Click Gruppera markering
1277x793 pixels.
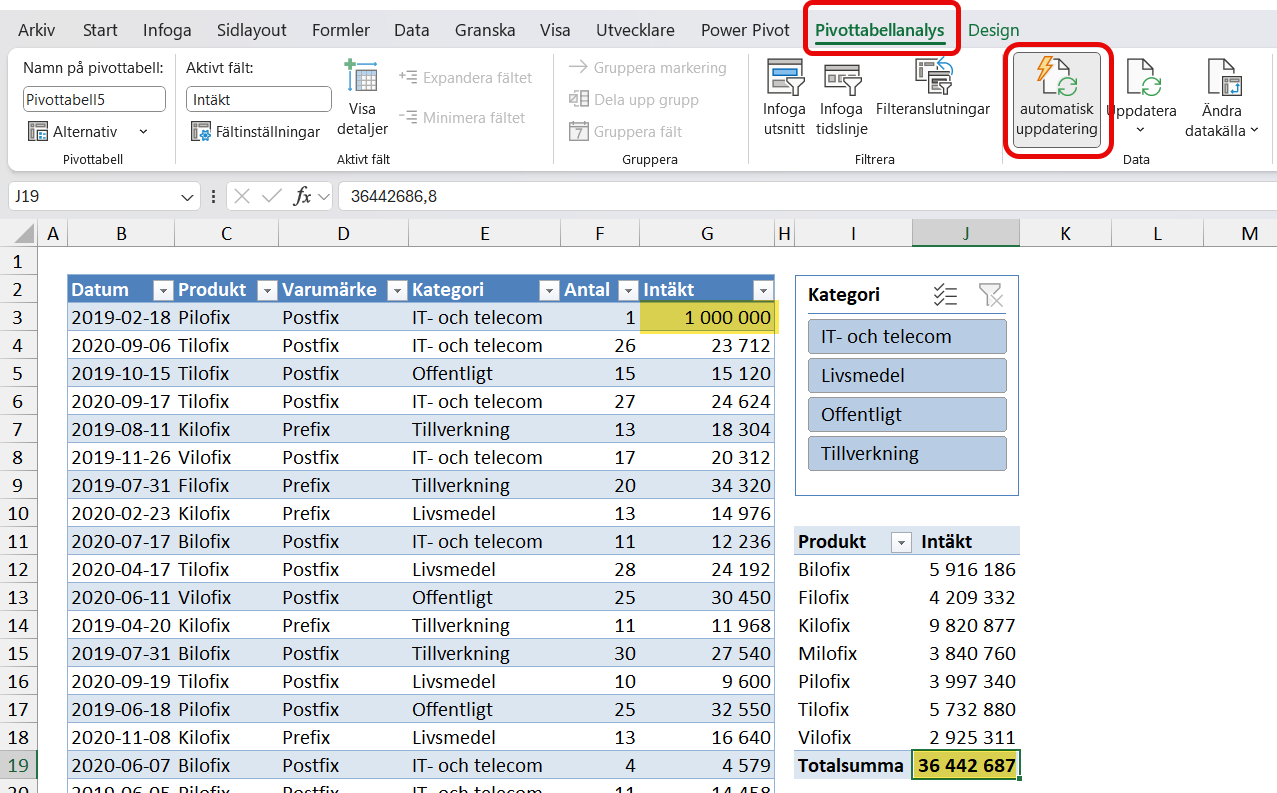[647, 68]
